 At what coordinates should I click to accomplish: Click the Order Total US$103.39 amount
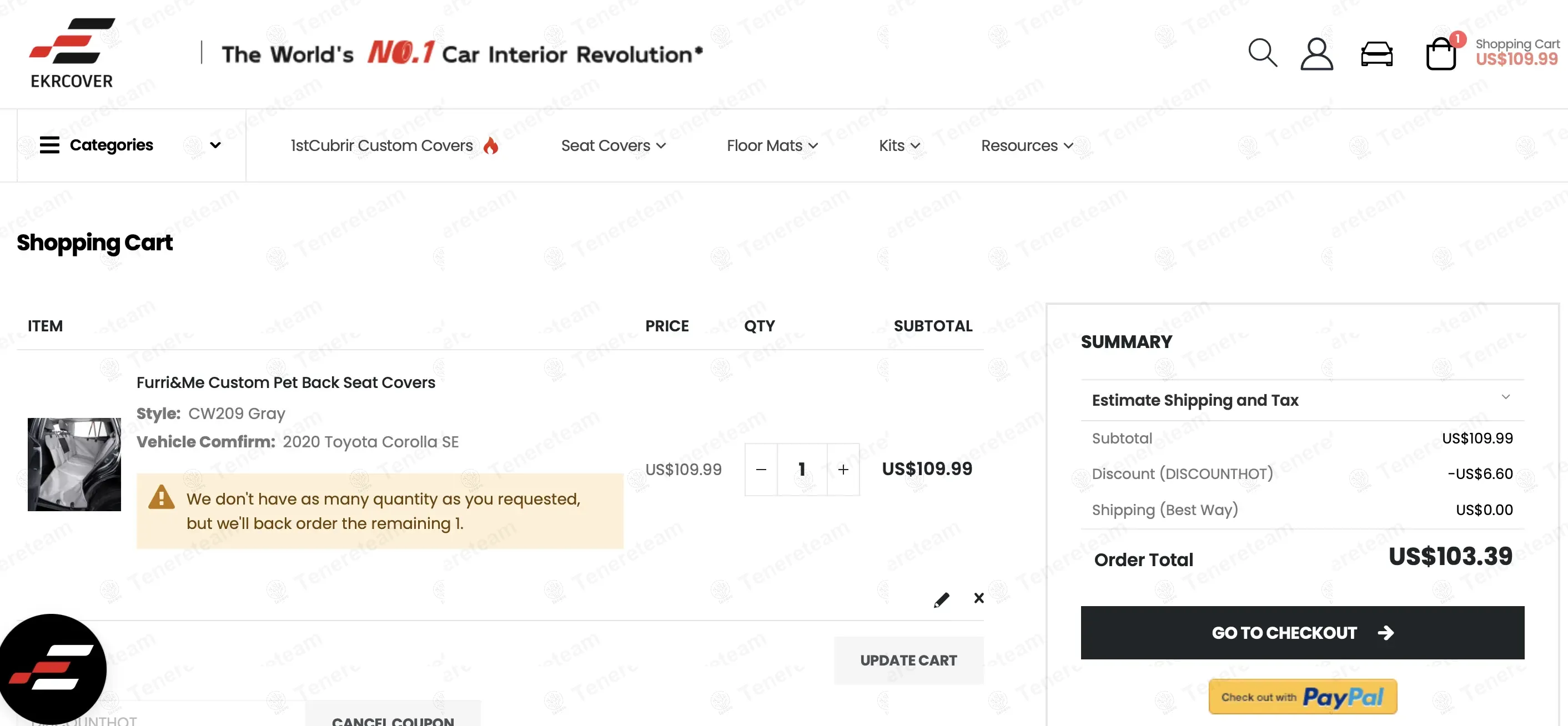[x=1450, y=556]
